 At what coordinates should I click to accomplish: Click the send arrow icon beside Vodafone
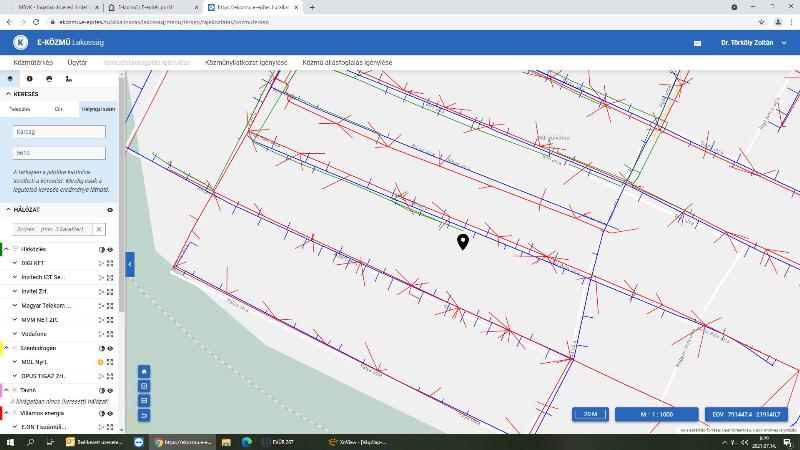(x=101, y=334)
